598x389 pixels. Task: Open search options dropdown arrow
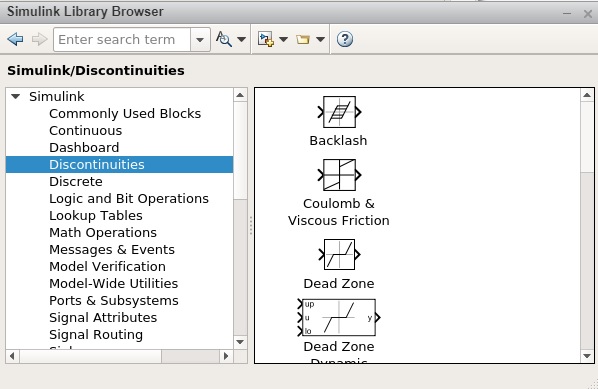click(241, 39)
